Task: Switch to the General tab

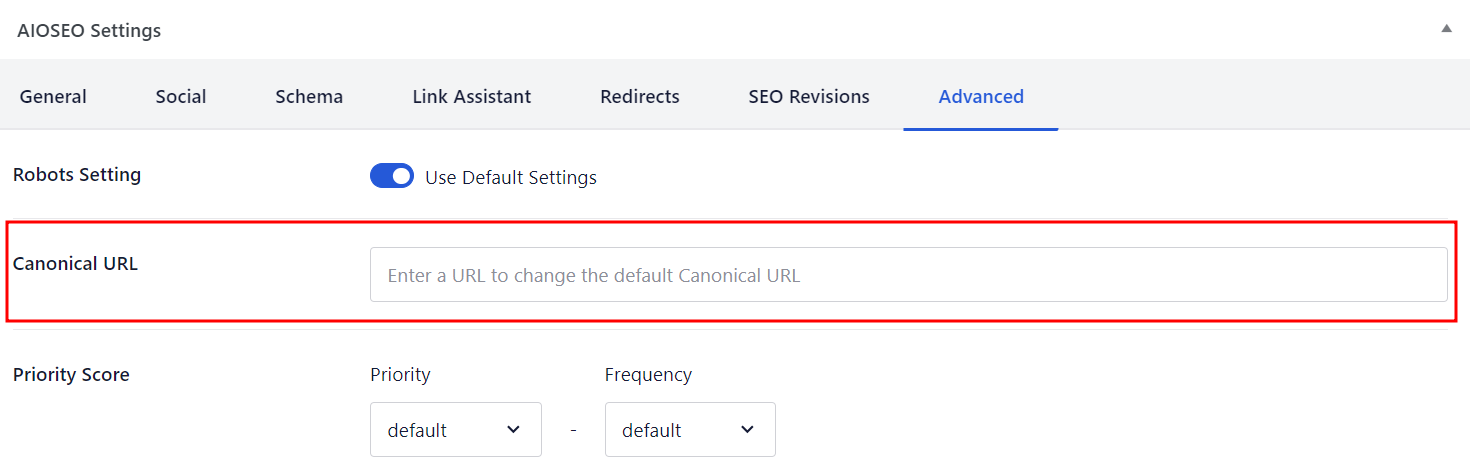Action: (x=53, y=97)
